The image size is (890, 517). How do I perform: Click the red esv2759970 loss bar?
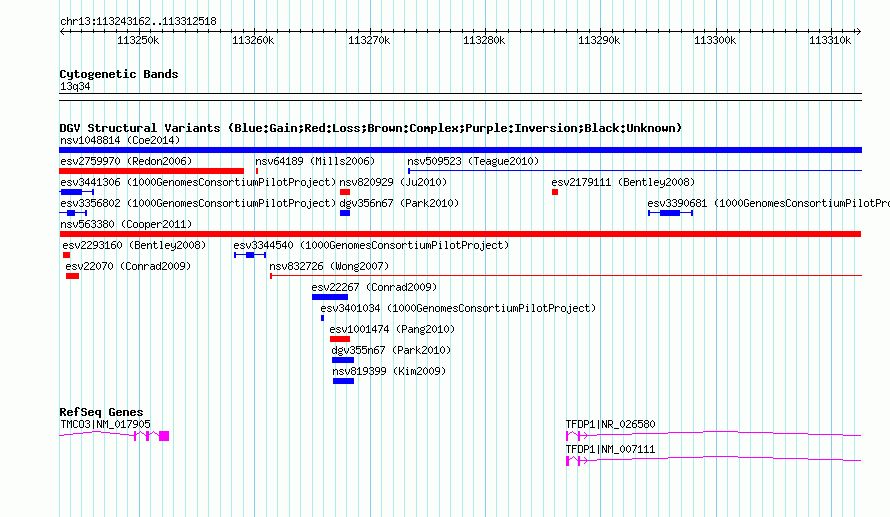(x=152, y=171)
